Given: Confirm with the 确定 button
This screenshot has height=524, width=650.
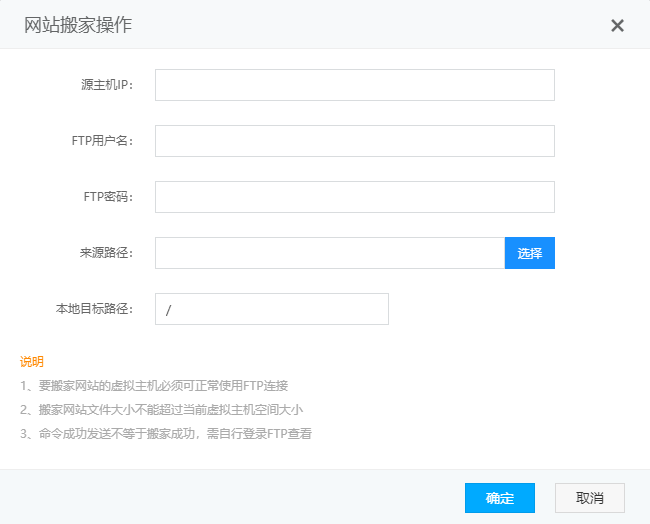Looking at the screenshot, I should [499, 498].
